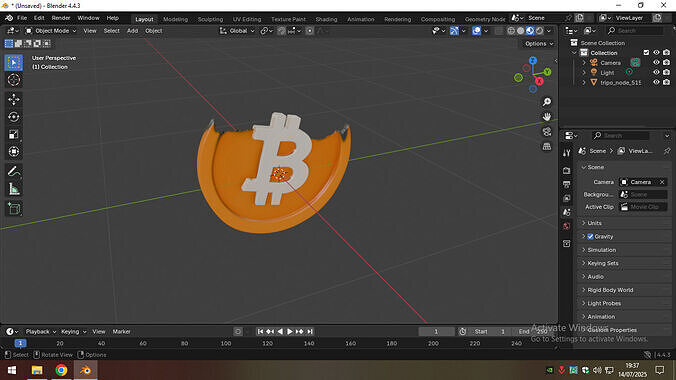Select the Transform tool
Screen dimensions: 676x380
[x=14, y=151]
